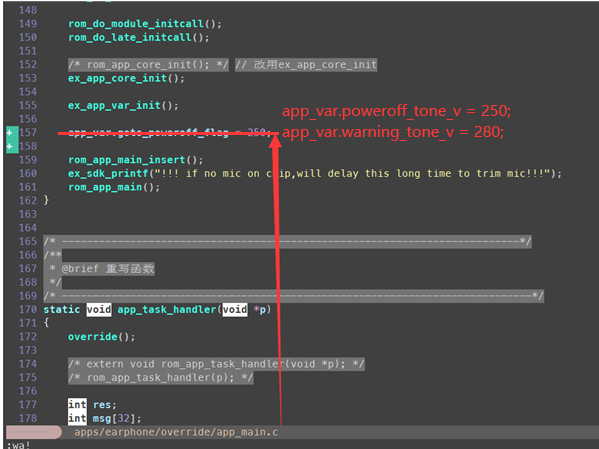Click the '@brief 重写函数' comment
This screenshot has height=449, width=599.
[x=108, y=269]
